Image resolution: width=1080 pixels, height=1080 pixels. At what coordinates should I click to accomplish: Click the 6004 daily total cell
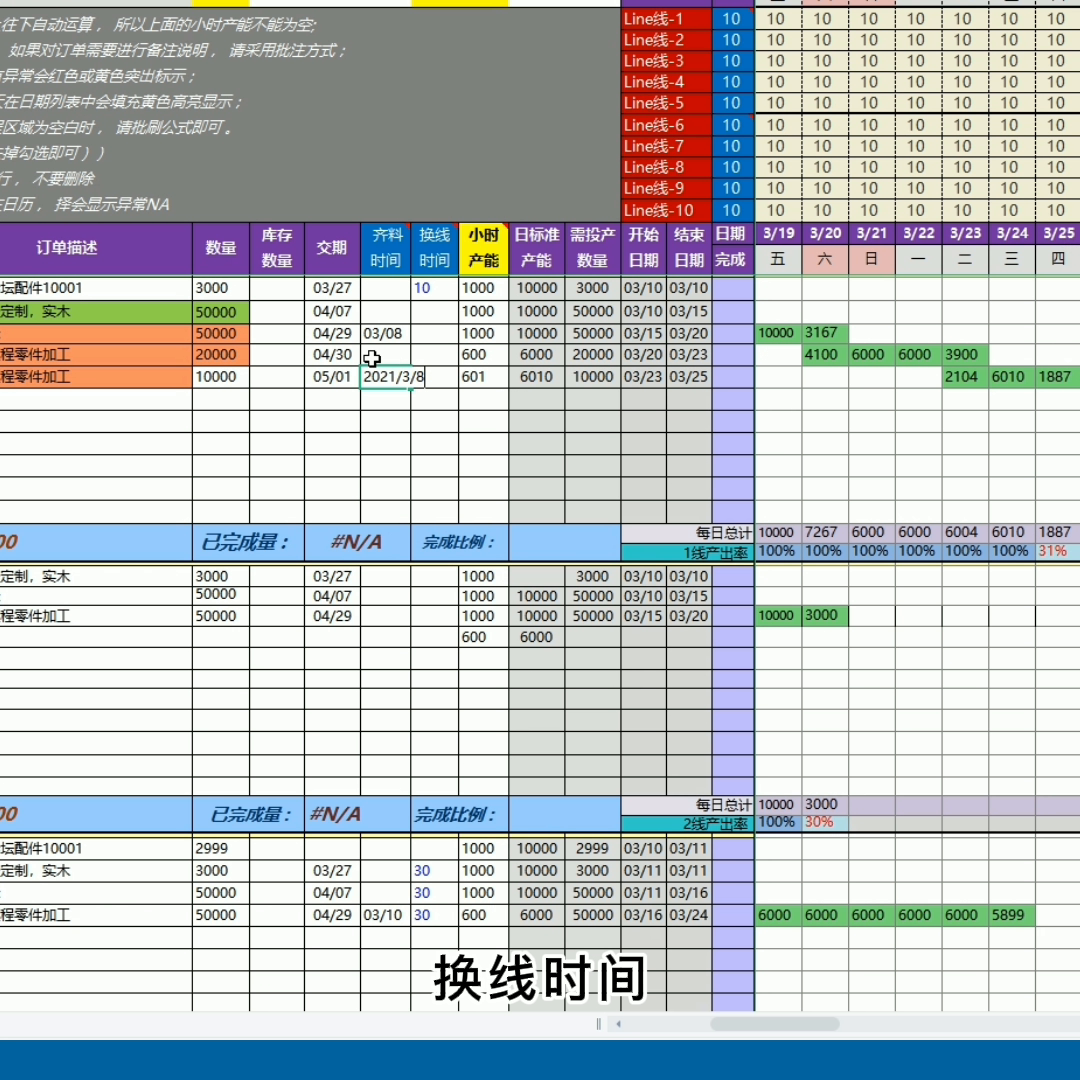[x=965, y=532]
